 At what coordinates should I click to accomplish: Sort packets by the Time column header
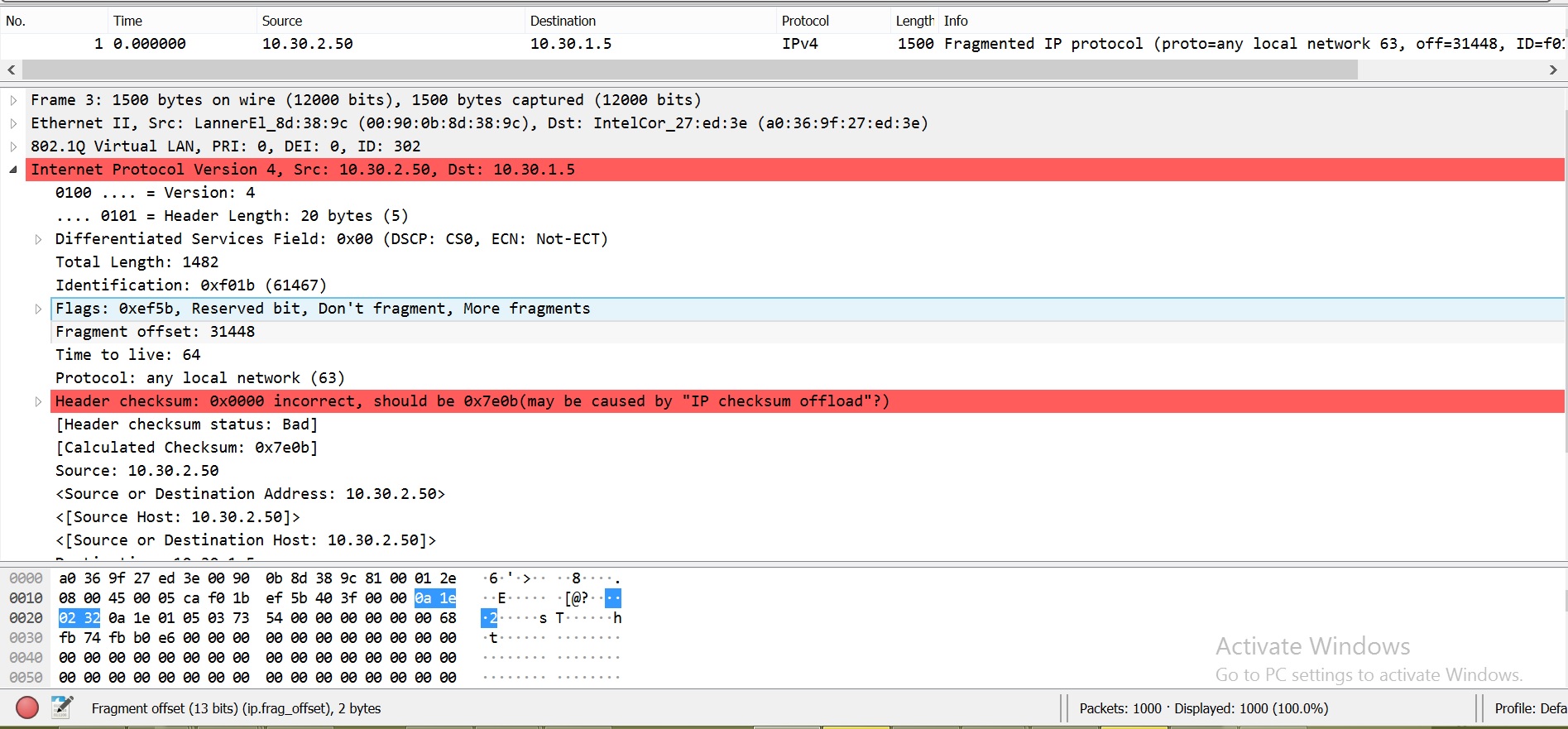coord(182,21)
